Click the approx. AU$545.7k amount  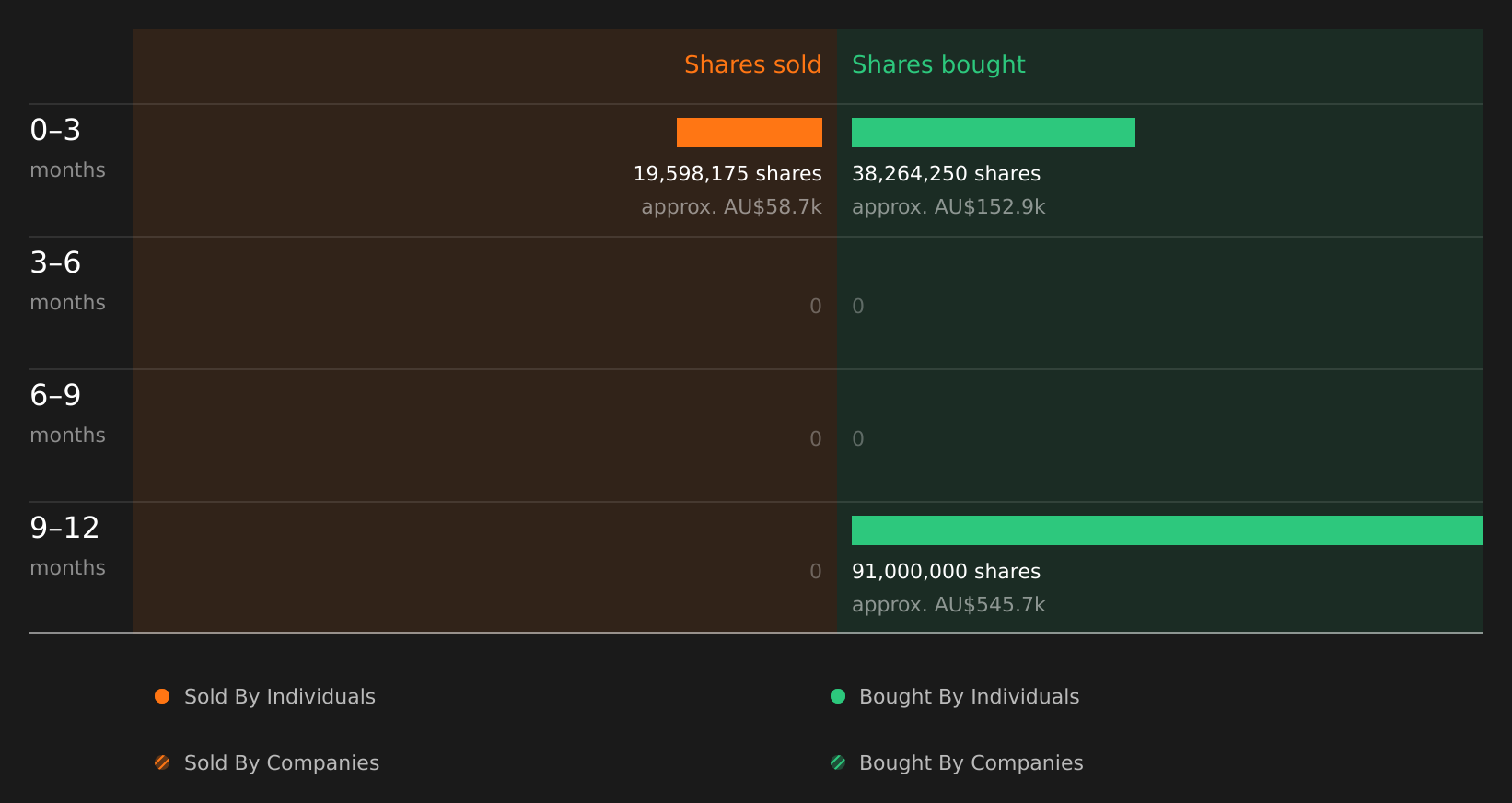(x=948, y=605)
